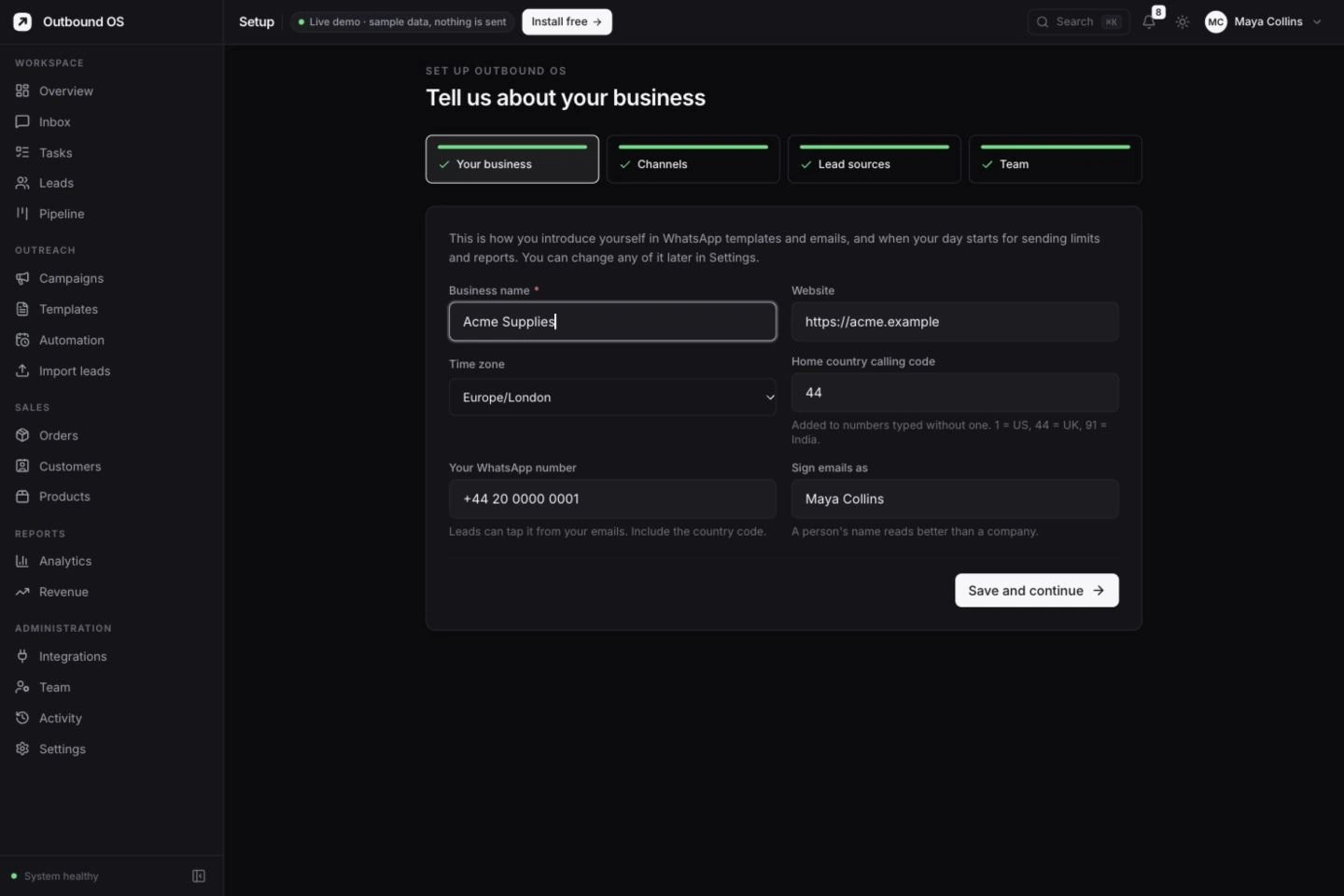Toggle the light/dark theme sun icon
Screen dimensions: 1344x896
pyautogui.click(x=1183, y=21)
